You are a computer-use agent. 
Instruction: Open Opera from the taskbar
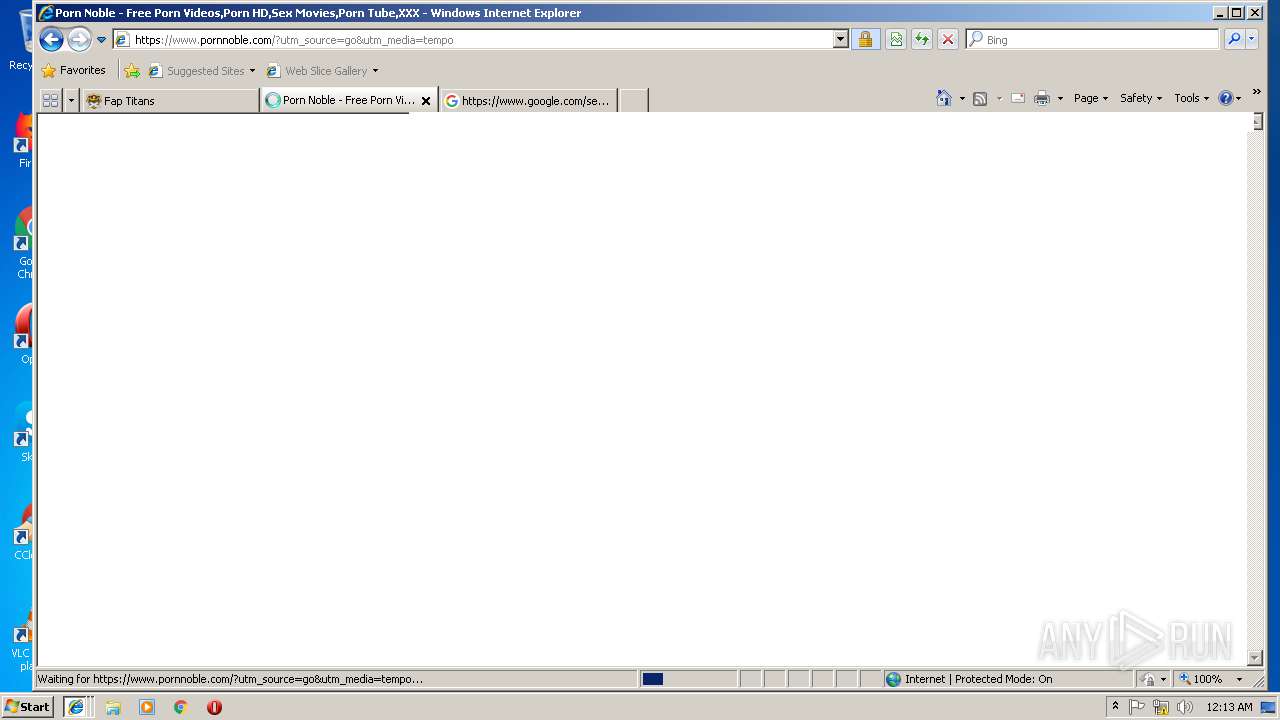(214, 707)
